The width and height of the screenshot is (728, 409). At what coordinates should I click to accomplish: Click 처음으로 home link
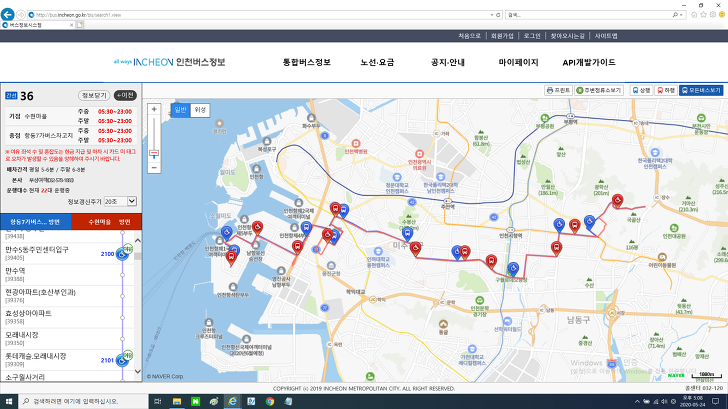click(469, 36)
